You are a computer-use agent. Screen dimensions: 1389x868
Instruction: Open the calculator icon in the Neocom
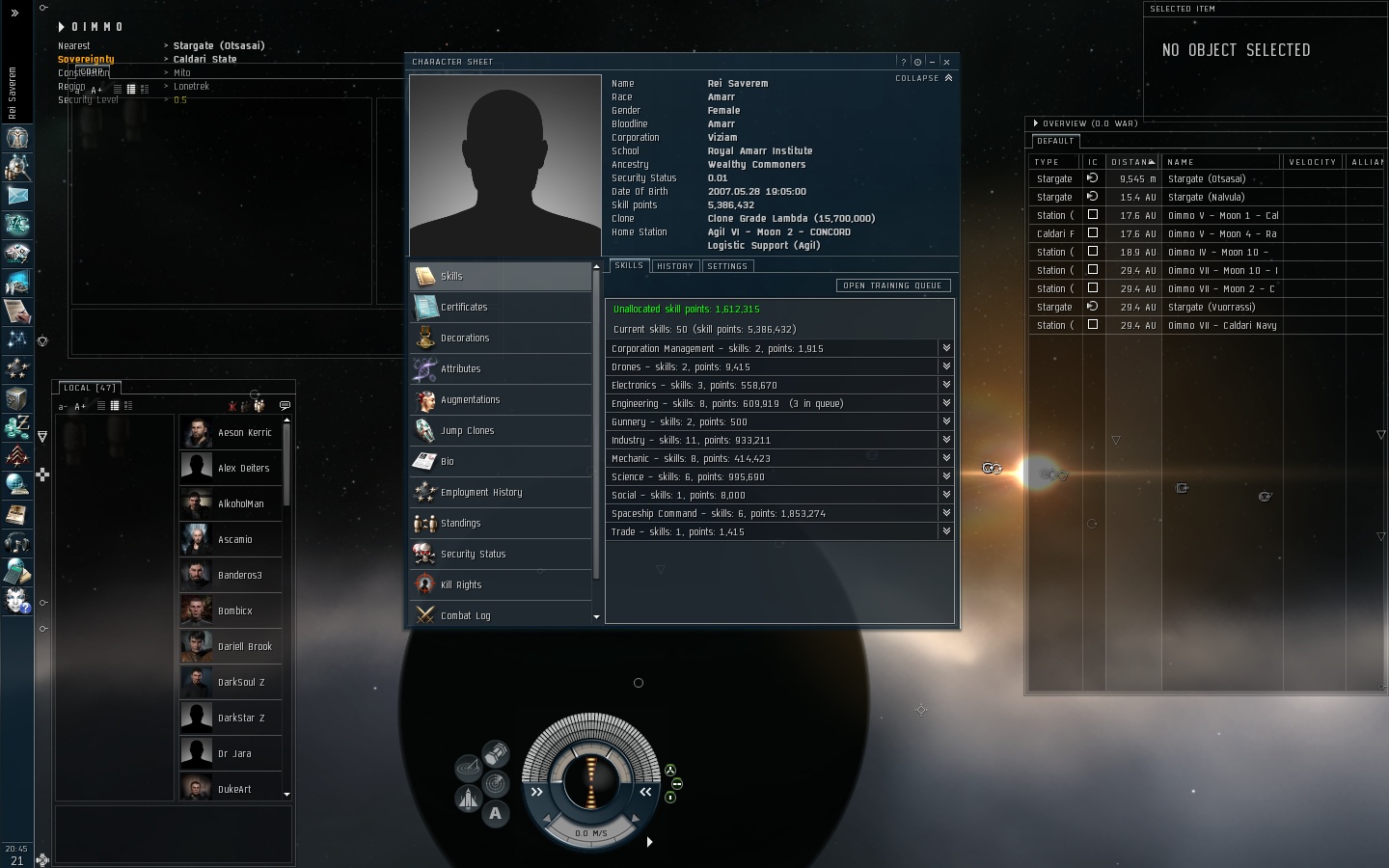coord(17,572)
